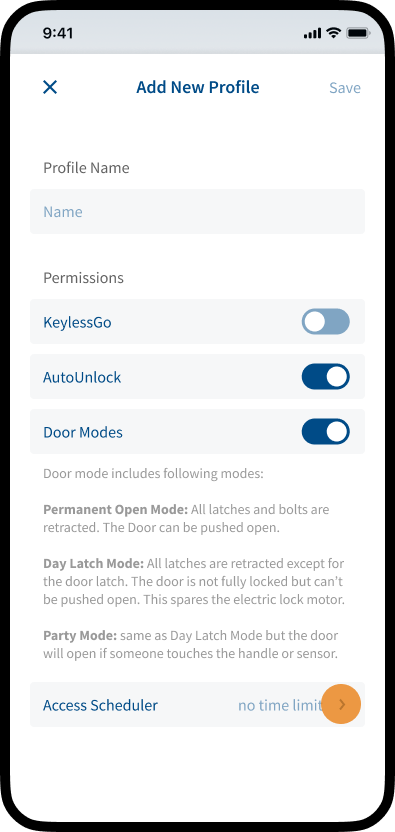
Task: Select the 'no time limit' value
Action: coord(280,705)
